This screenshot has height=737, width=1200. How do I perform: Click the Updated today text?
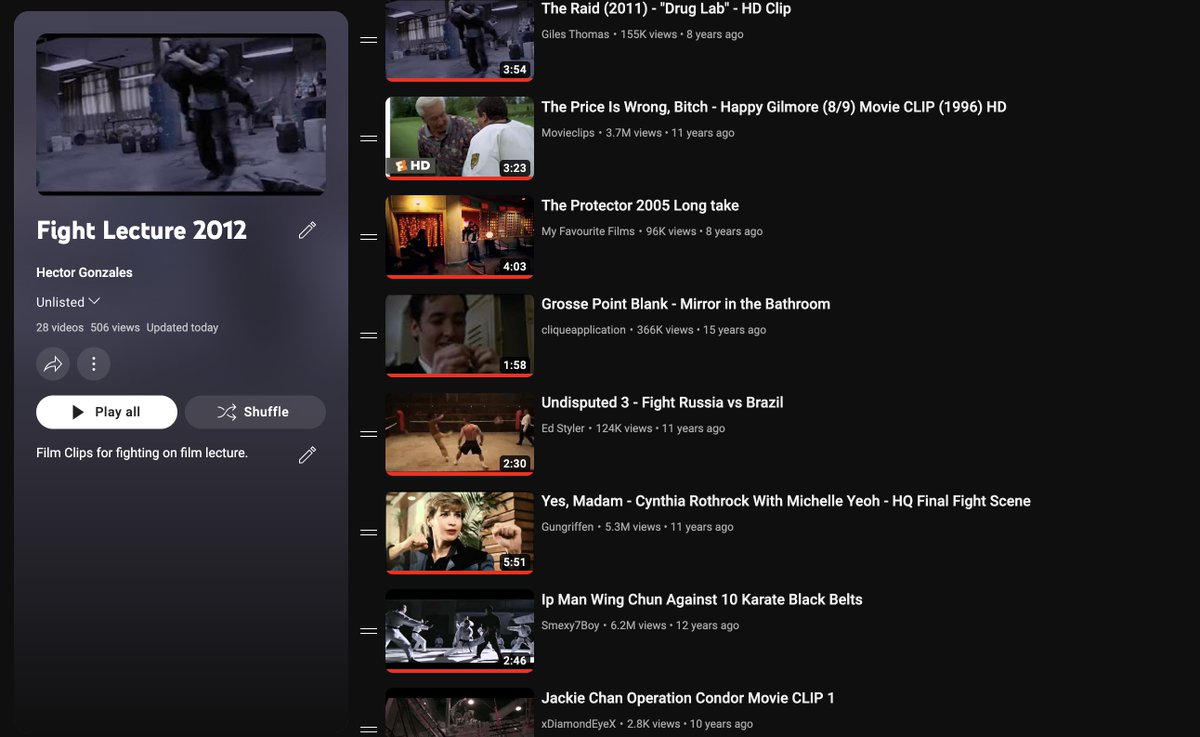point(182,328)
